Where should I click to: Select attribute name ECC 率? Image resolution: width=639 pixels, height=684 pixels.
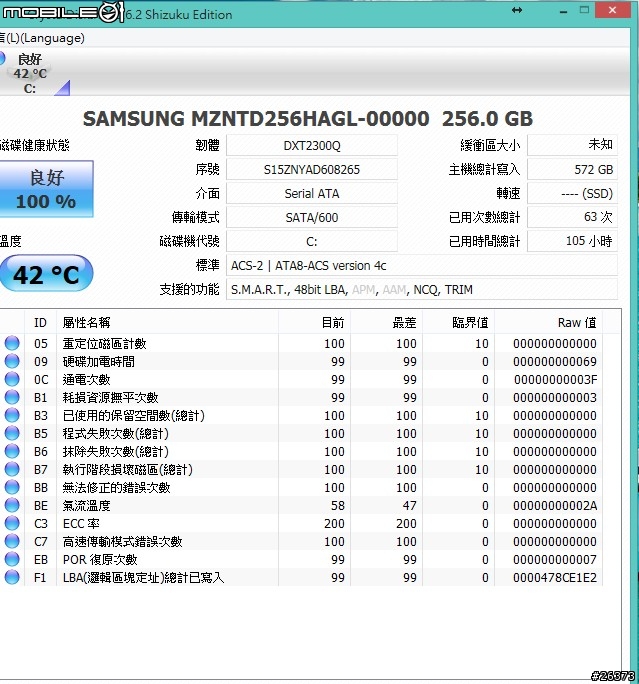point(81,523)
